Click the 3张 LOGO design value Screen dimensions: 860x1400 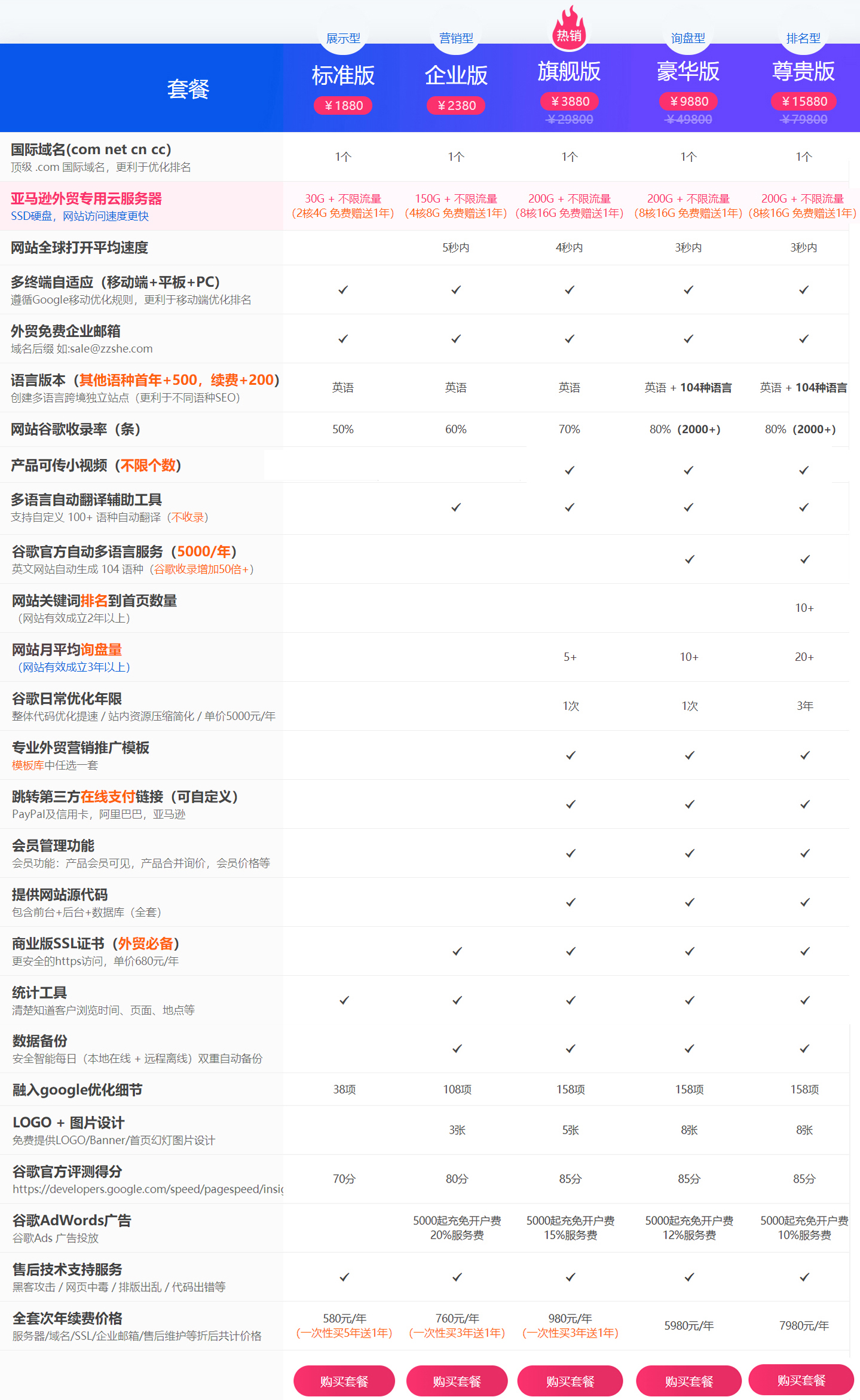pos(457,1131)
